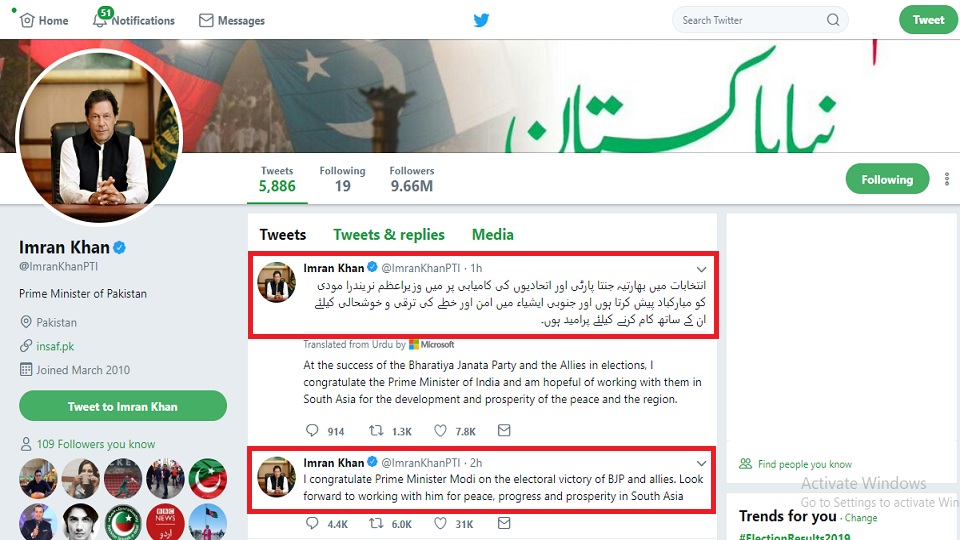
Task: Click the BBC News Urdu follower avatar
Action: click(165, 521)
